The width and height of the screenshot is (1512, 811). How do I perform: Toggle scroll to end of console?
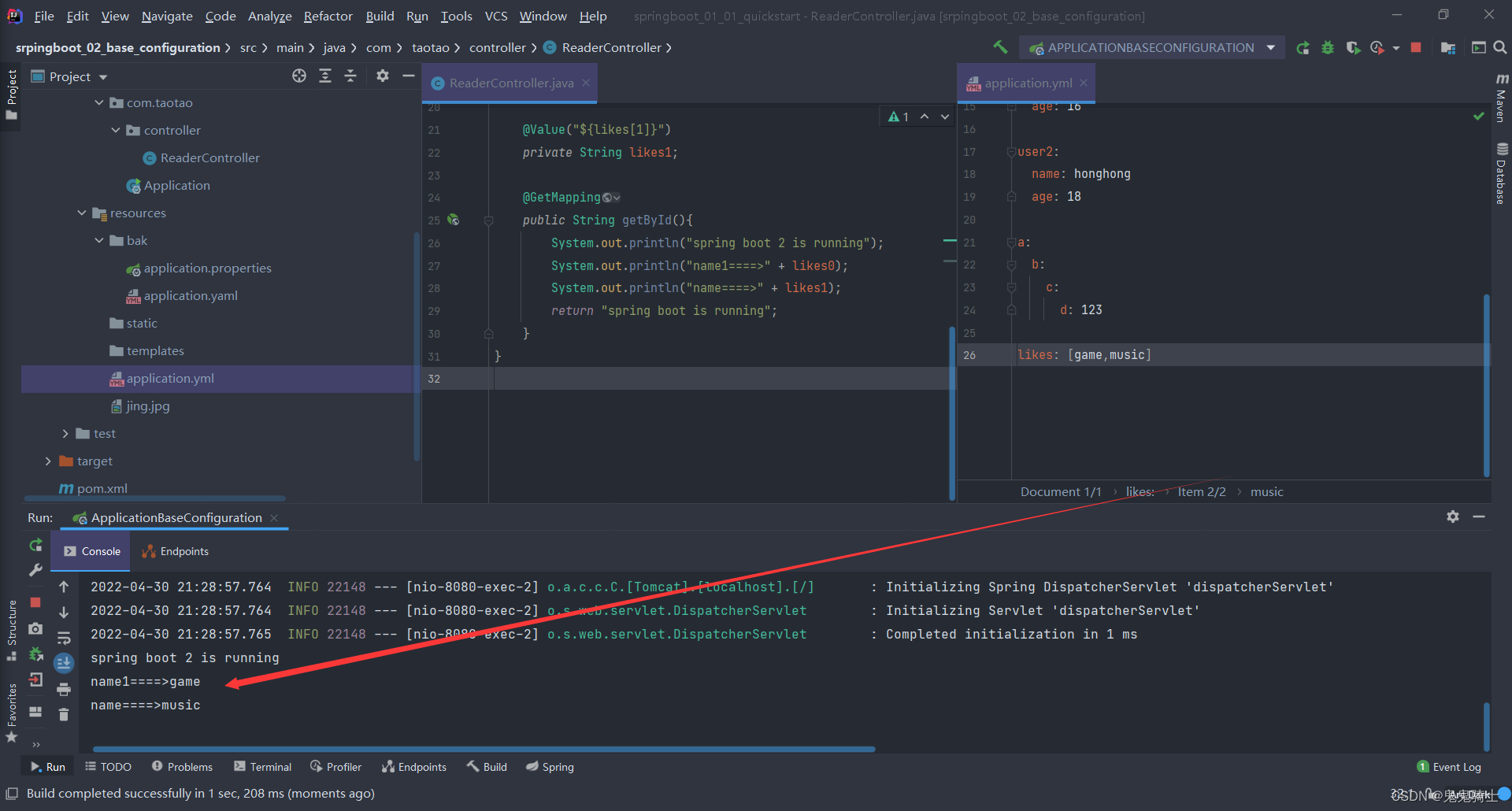tap(64, 663)
